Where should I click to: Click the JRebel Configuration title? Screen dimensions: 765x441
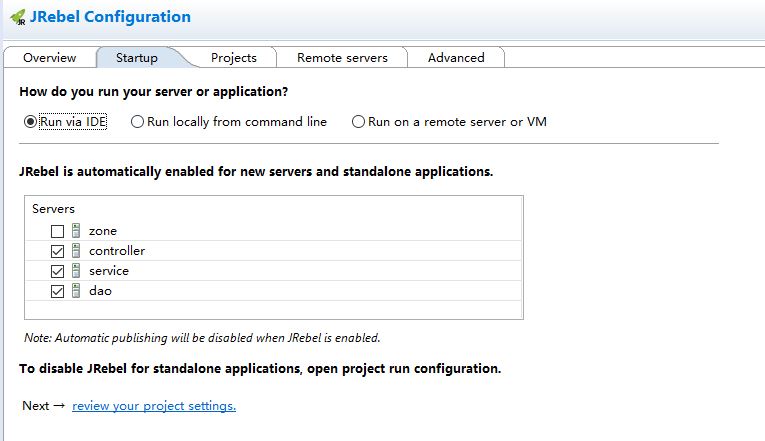pyautogui.click(x=110, y=17)
